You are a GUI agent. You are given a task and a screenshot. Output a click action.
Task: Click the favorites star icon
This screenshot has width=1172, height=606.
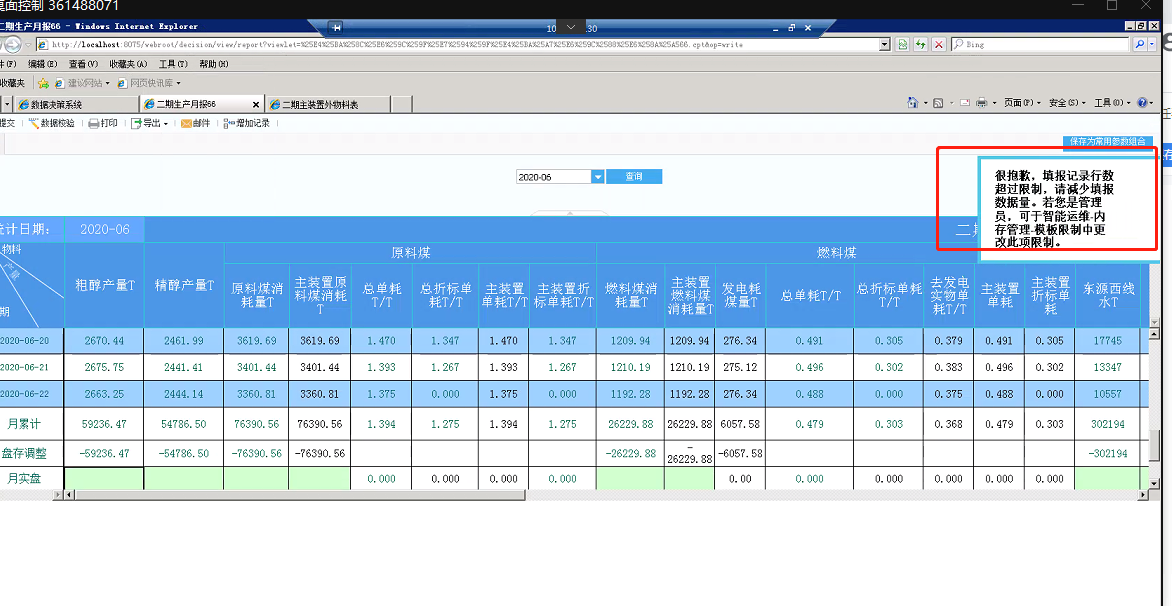[x=43, y=83]
